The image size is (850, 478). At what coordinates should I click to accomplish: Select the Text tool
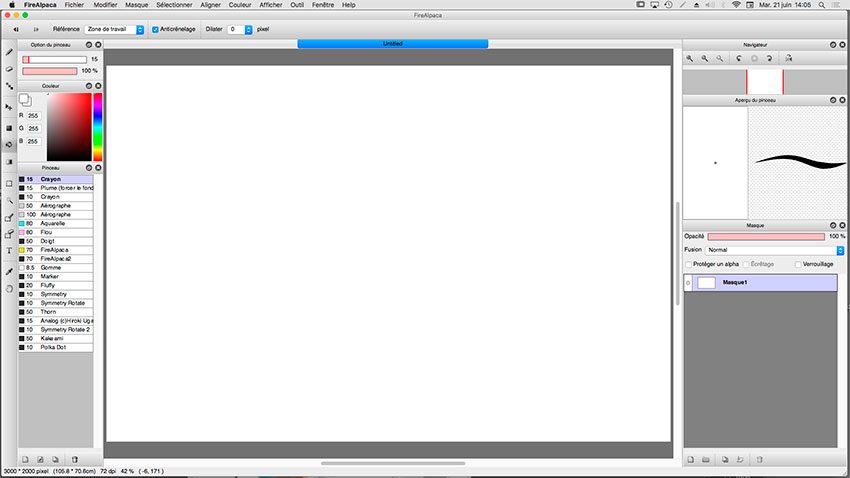(x=9, y=251)
